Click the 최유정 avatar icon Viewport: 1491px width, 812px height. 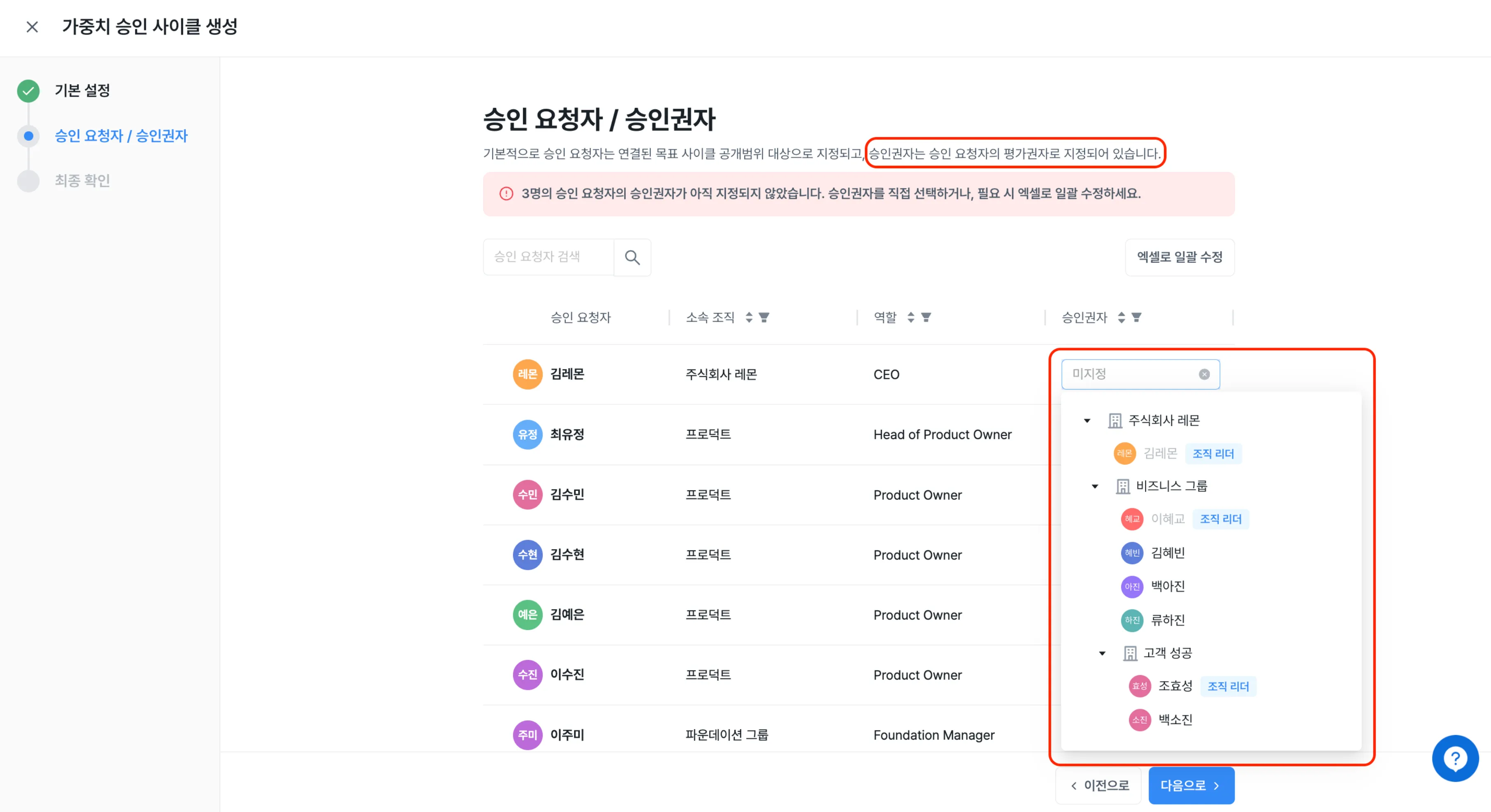pos(527,435)
